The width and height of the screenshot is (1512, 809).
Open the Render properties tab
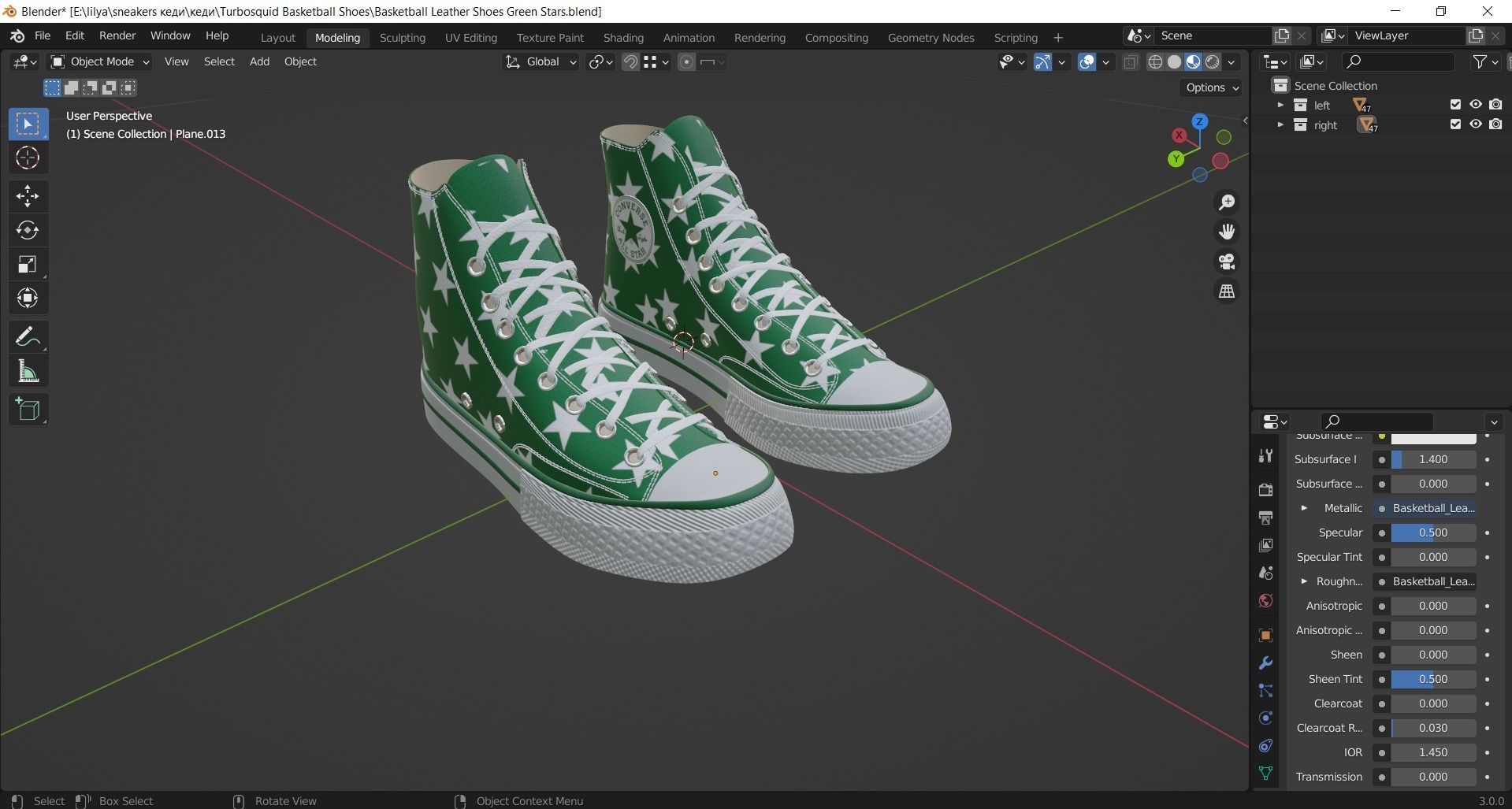pyautogui.click(x=1265, y=489)
